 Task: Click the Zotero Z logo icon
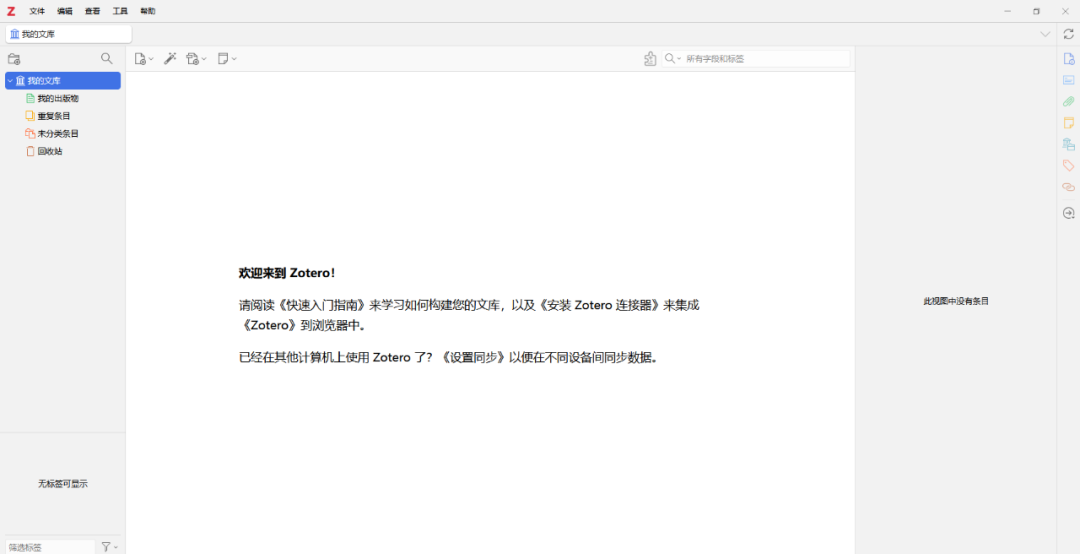click(11, 11)
